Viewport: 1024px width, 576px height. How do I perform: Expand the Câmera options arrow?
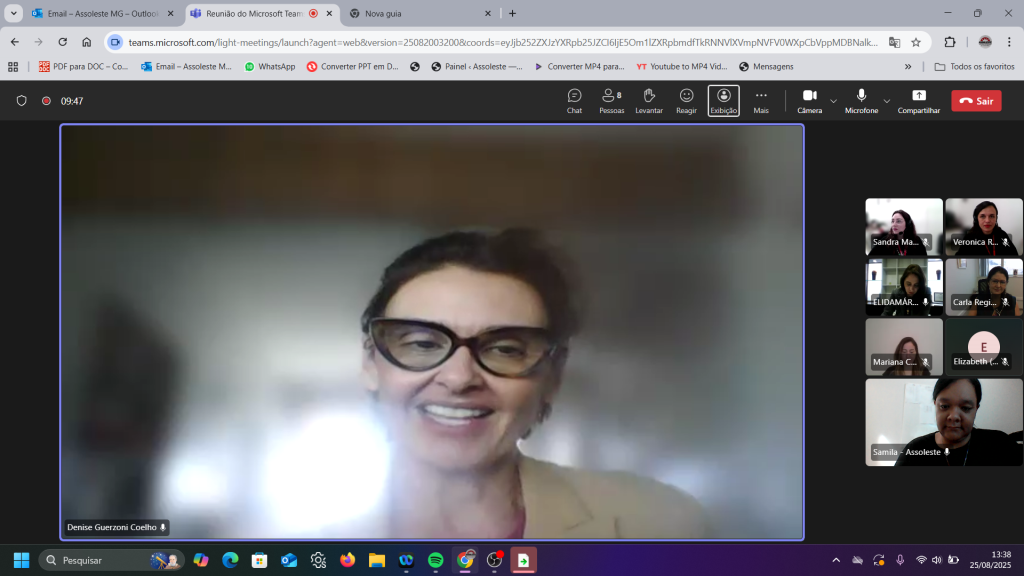click(833, 101)
